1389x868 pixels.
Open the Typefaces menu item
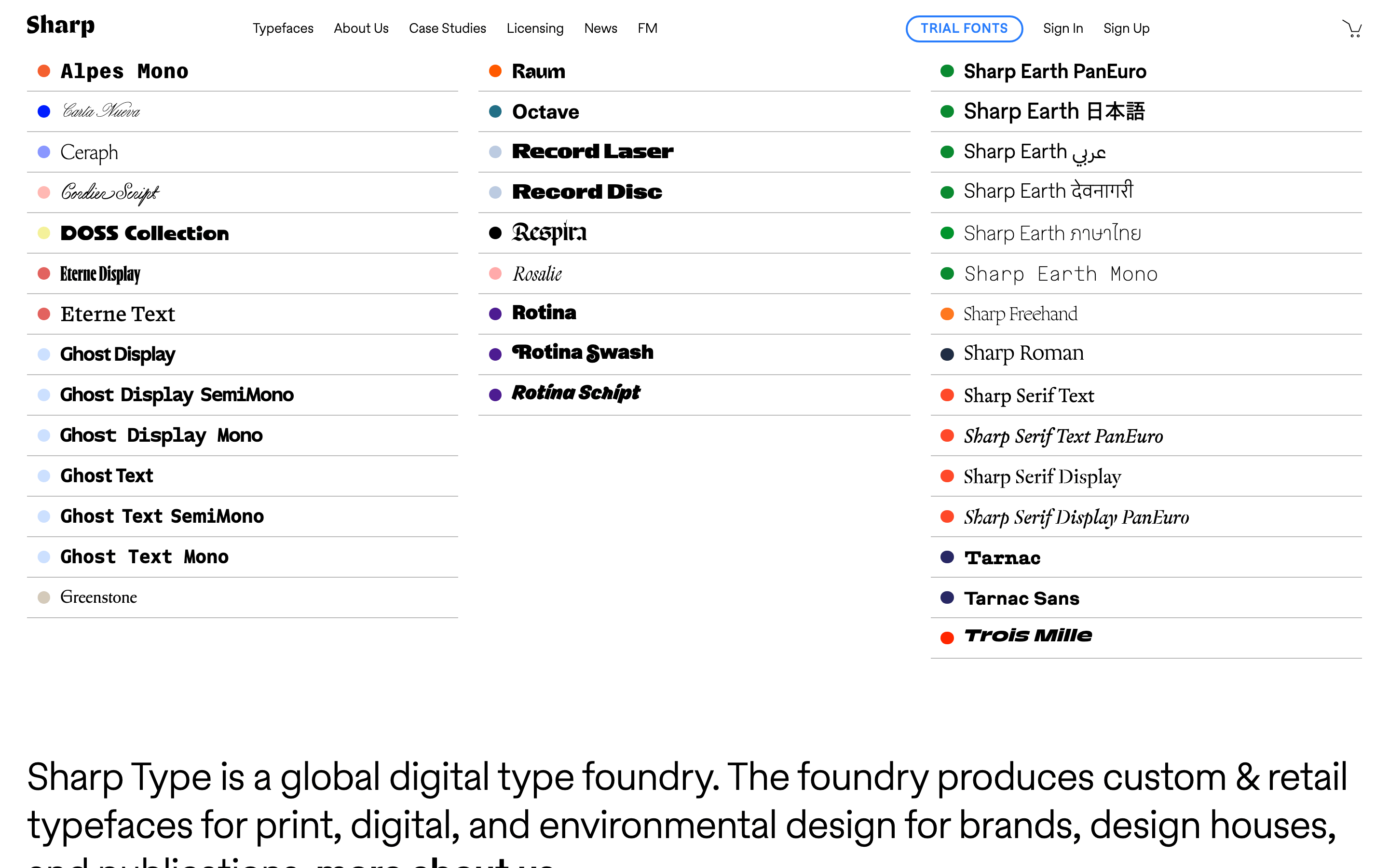tap(283, 28)
